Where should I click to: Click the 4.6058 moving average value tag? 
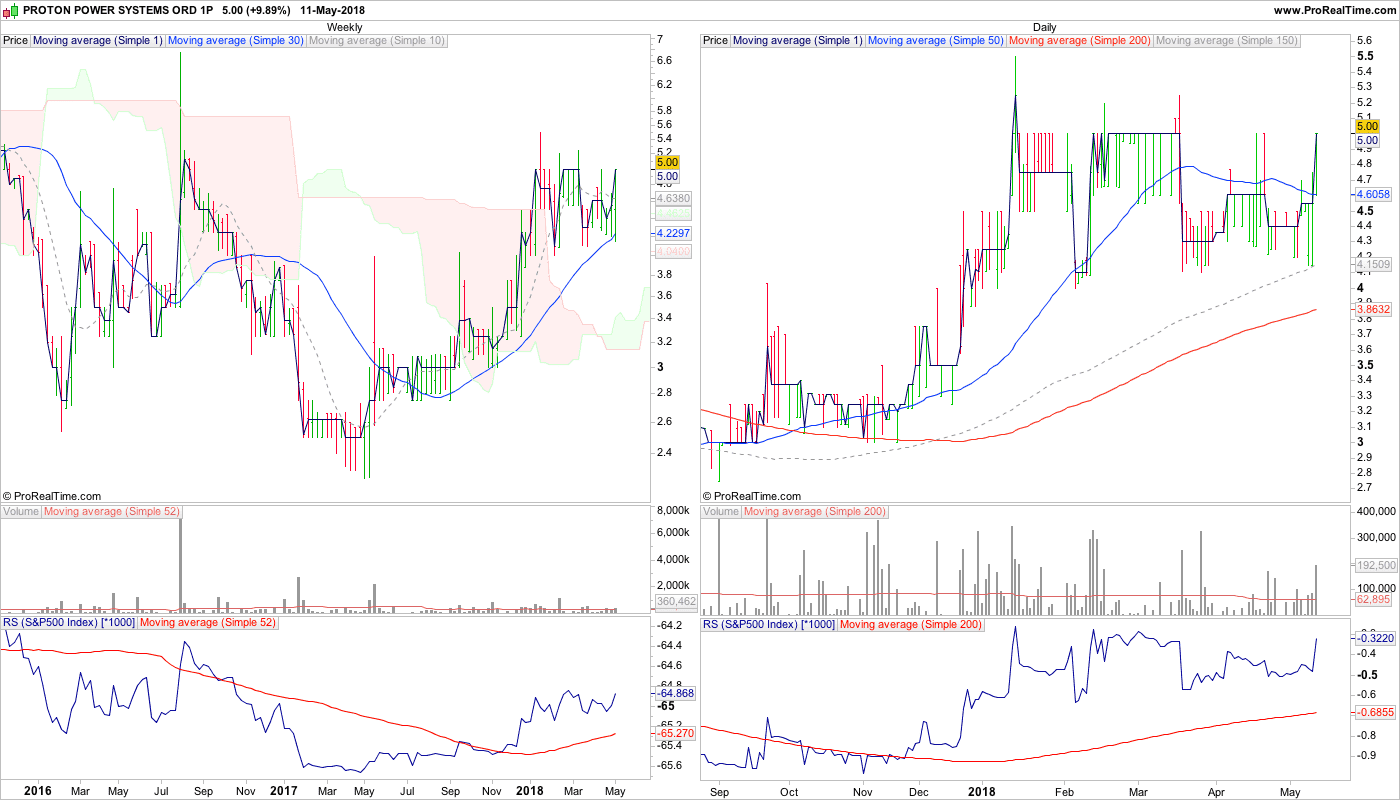pos(1371,193)
